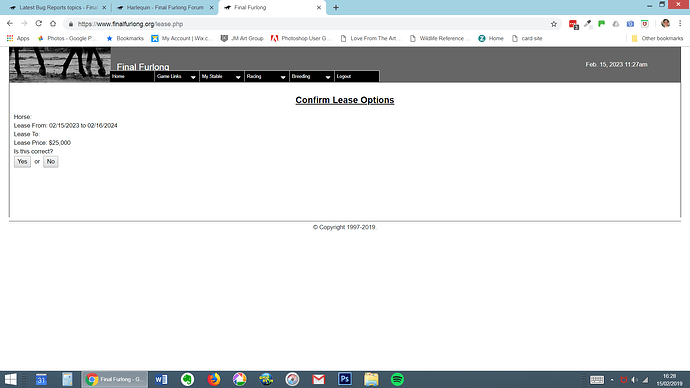Click the horse legs banner image
690x388 pixels.
coord(60,65)
